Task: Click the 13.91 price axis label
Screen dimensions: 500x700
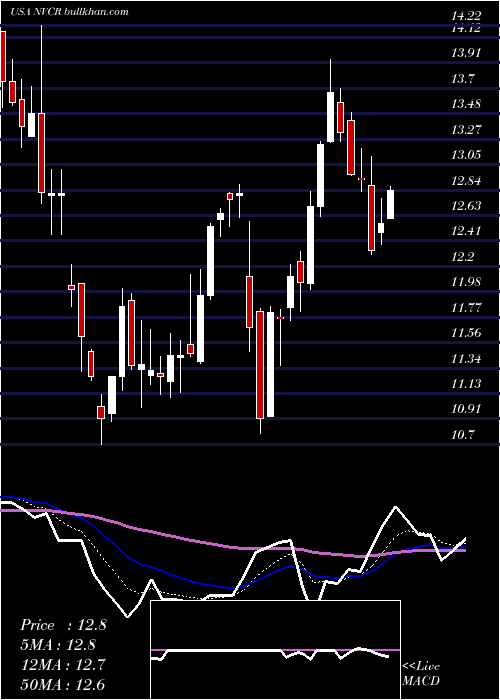Action: point(466,53)
